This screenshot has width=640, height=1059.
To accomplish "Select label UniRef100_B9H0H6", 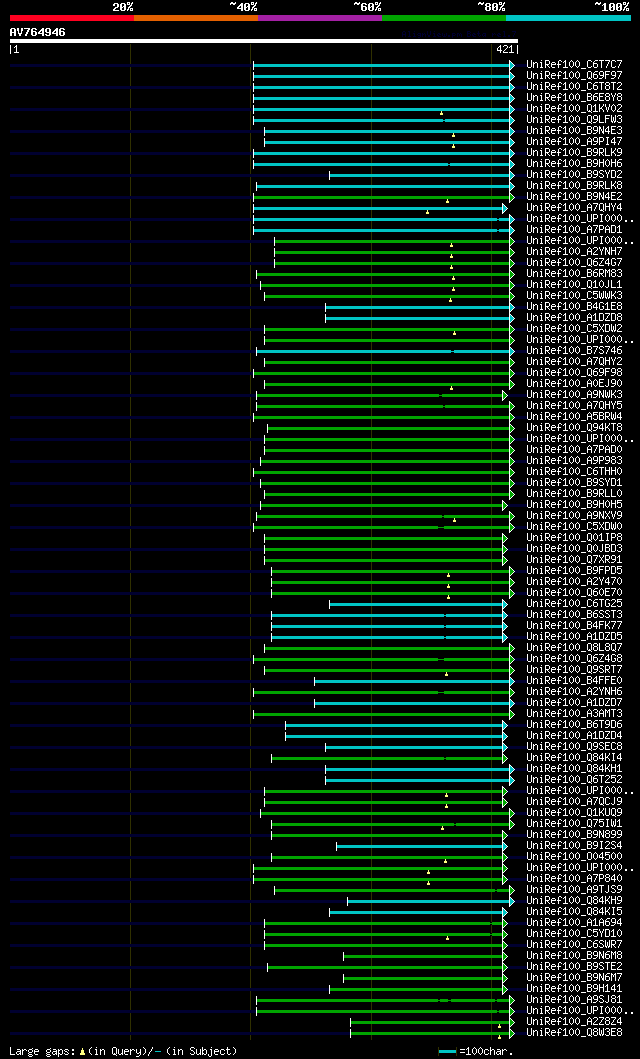I will pyautogui.click(x=575, y=163).
